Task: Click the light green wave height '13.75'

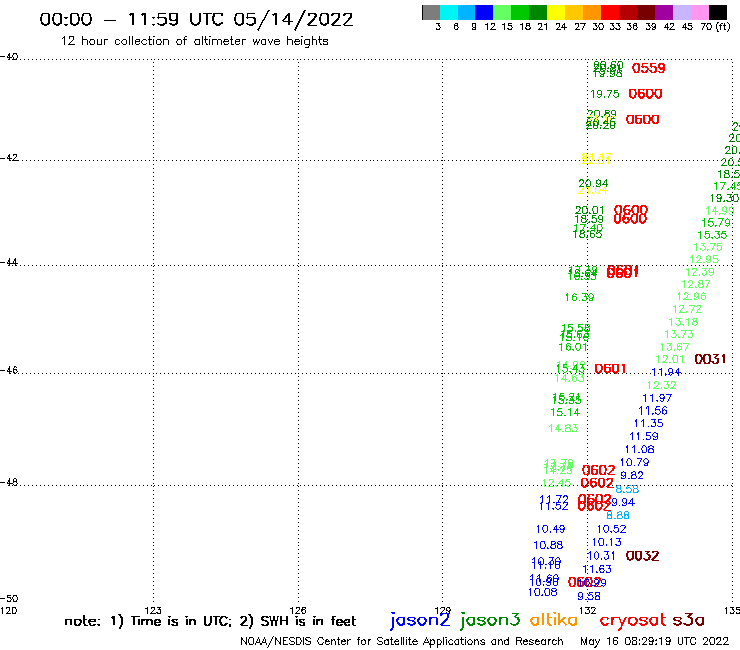Action: [708, 247]
